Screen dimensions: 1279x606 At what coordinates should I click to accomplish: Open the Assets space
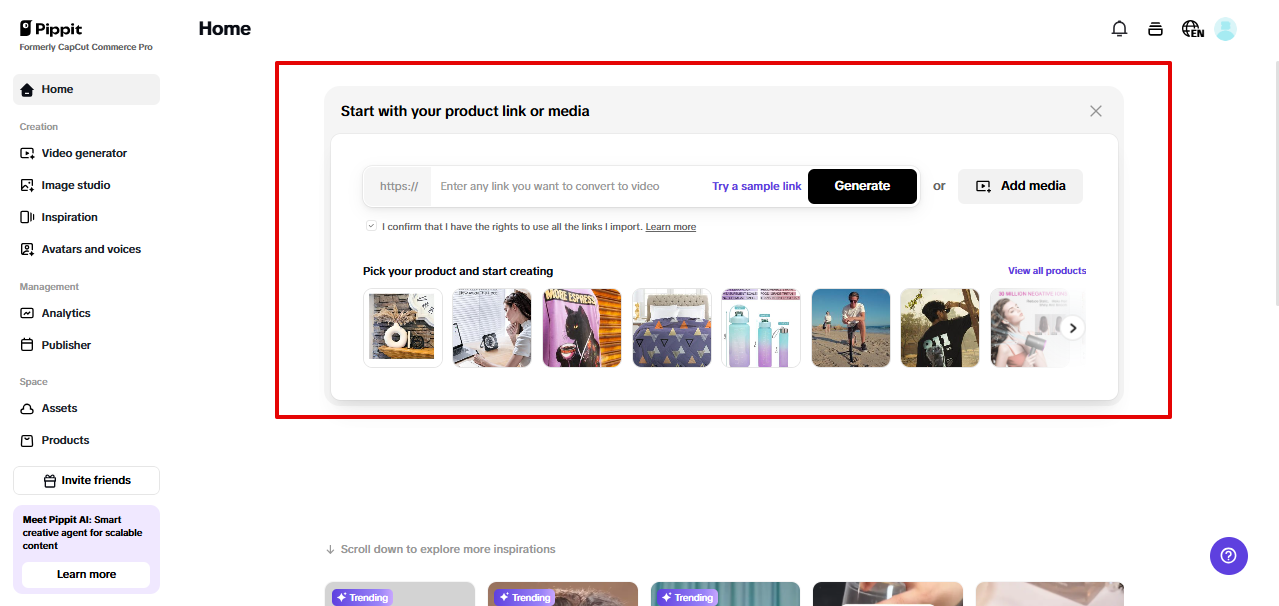pyautogui.click(x=57, y=408)
